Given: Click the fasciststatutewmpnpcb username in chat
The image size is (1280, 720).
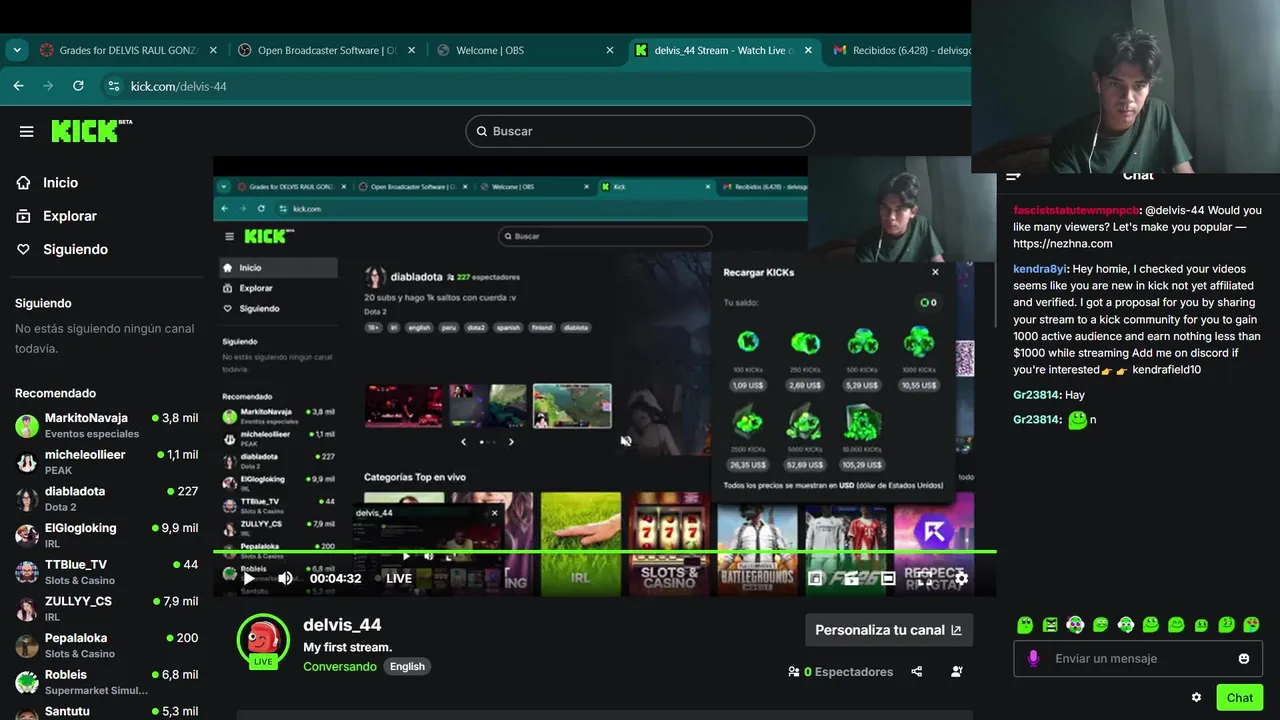Looking at the screenshot, I should (x=1075, y=210).
